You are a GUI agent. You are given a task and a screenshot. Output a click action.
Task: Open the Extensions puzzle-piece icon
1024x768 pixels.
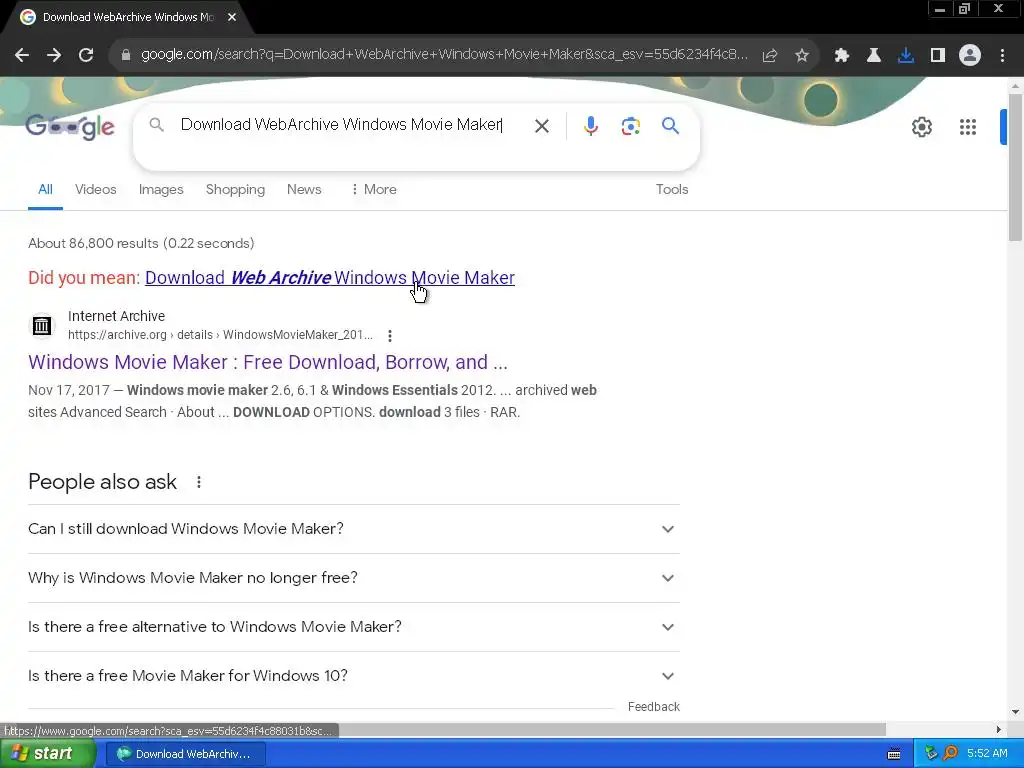pyautogui.click(x=842, y=56)
